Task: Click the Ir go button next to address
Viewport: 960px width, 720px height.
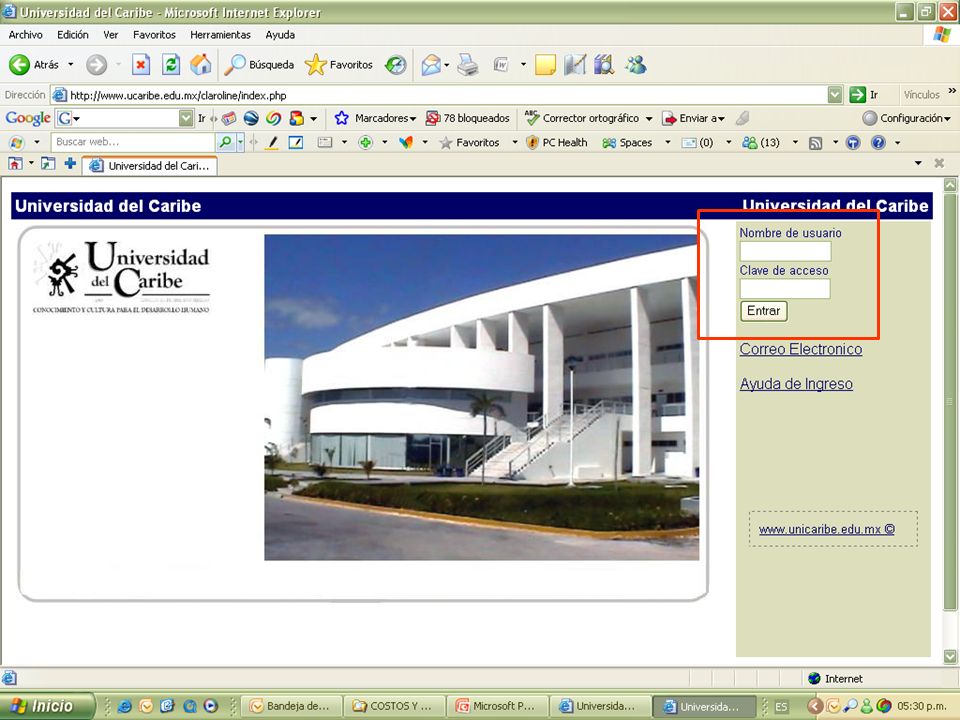Action: (x=864, y=95)
